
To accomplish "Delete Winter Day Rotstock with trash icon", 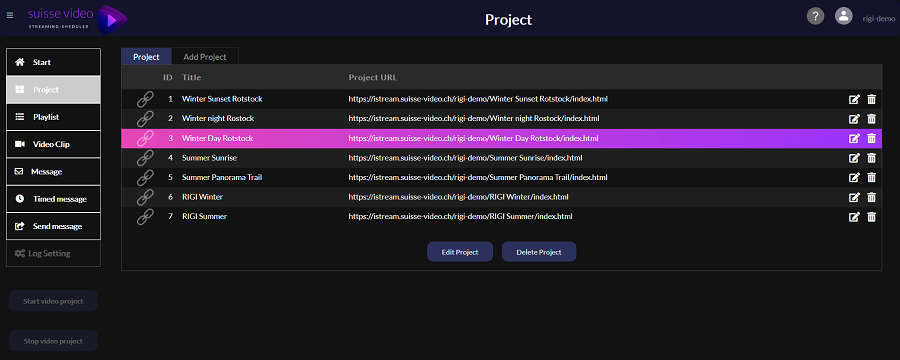I will 871,138.
